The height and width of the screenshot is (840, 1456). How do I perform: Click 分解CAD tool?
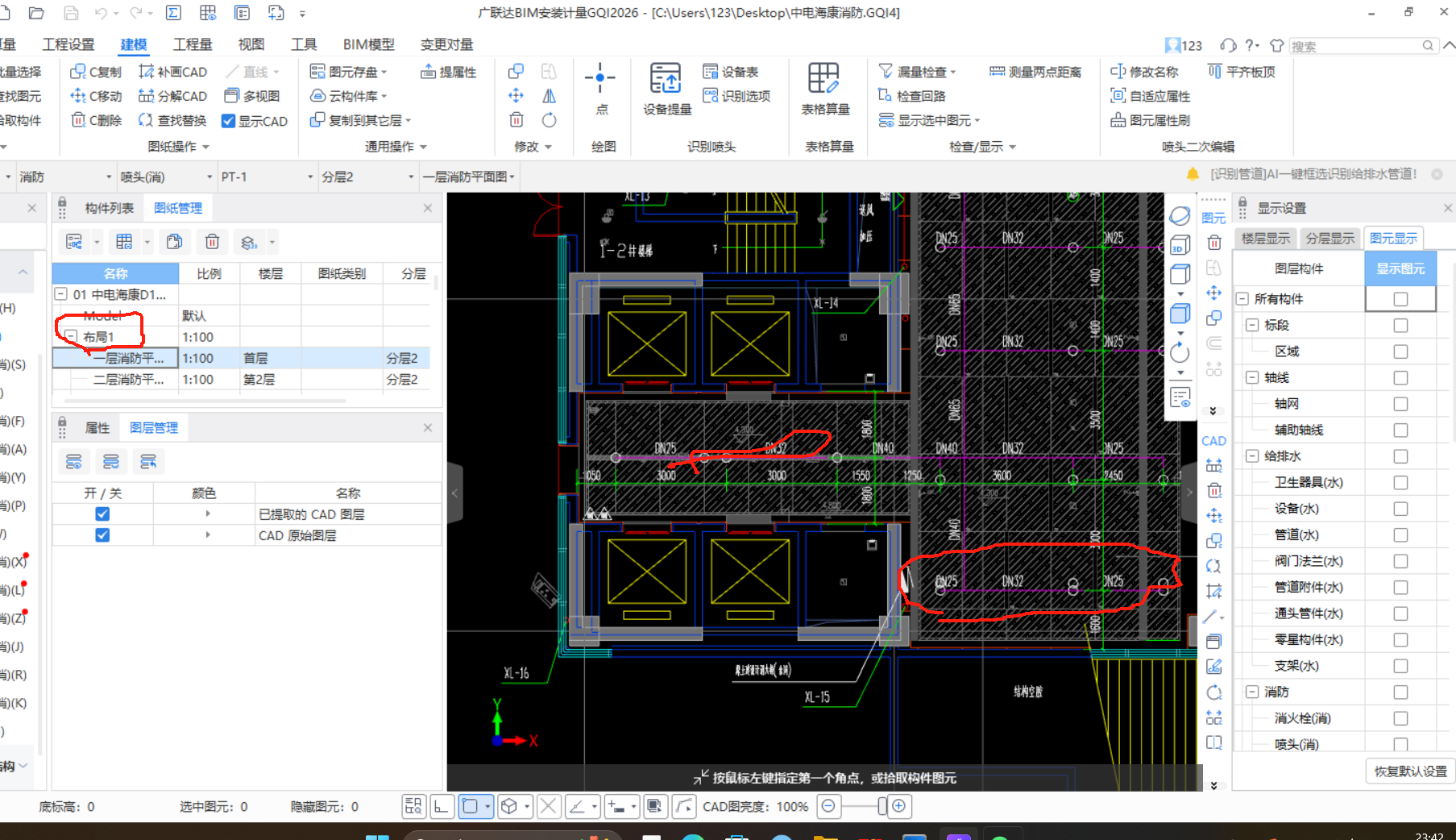click(172, 96)
